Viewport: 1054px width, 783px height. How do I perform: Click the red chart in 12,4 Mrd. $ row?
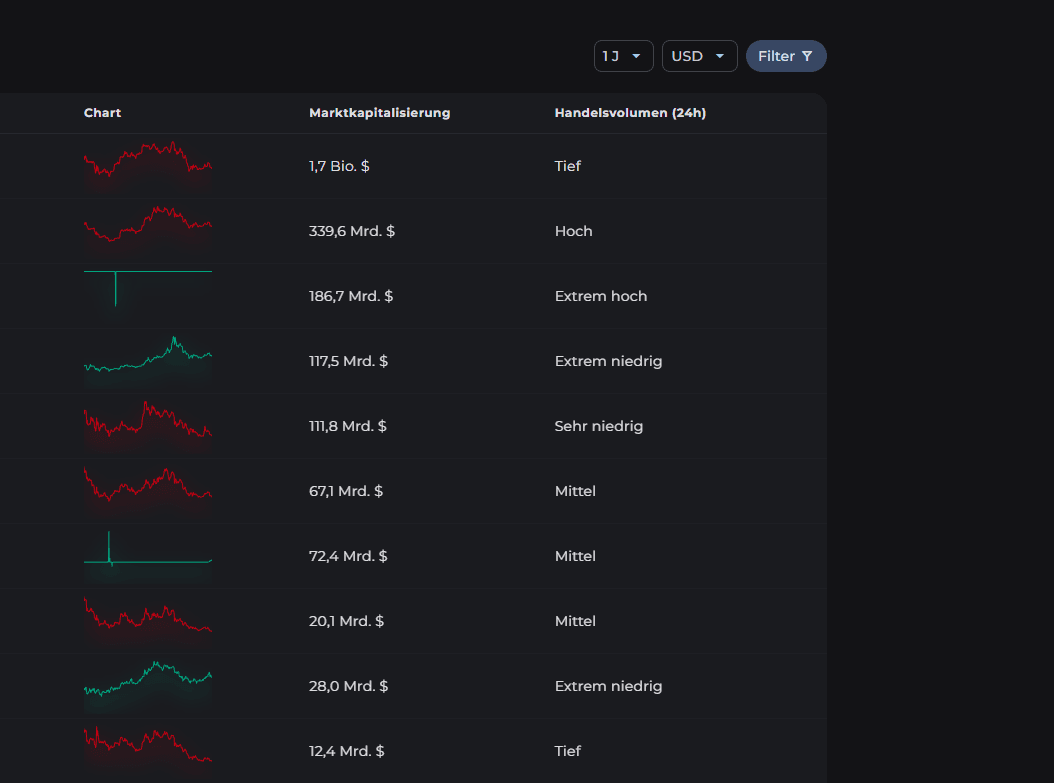148,746
